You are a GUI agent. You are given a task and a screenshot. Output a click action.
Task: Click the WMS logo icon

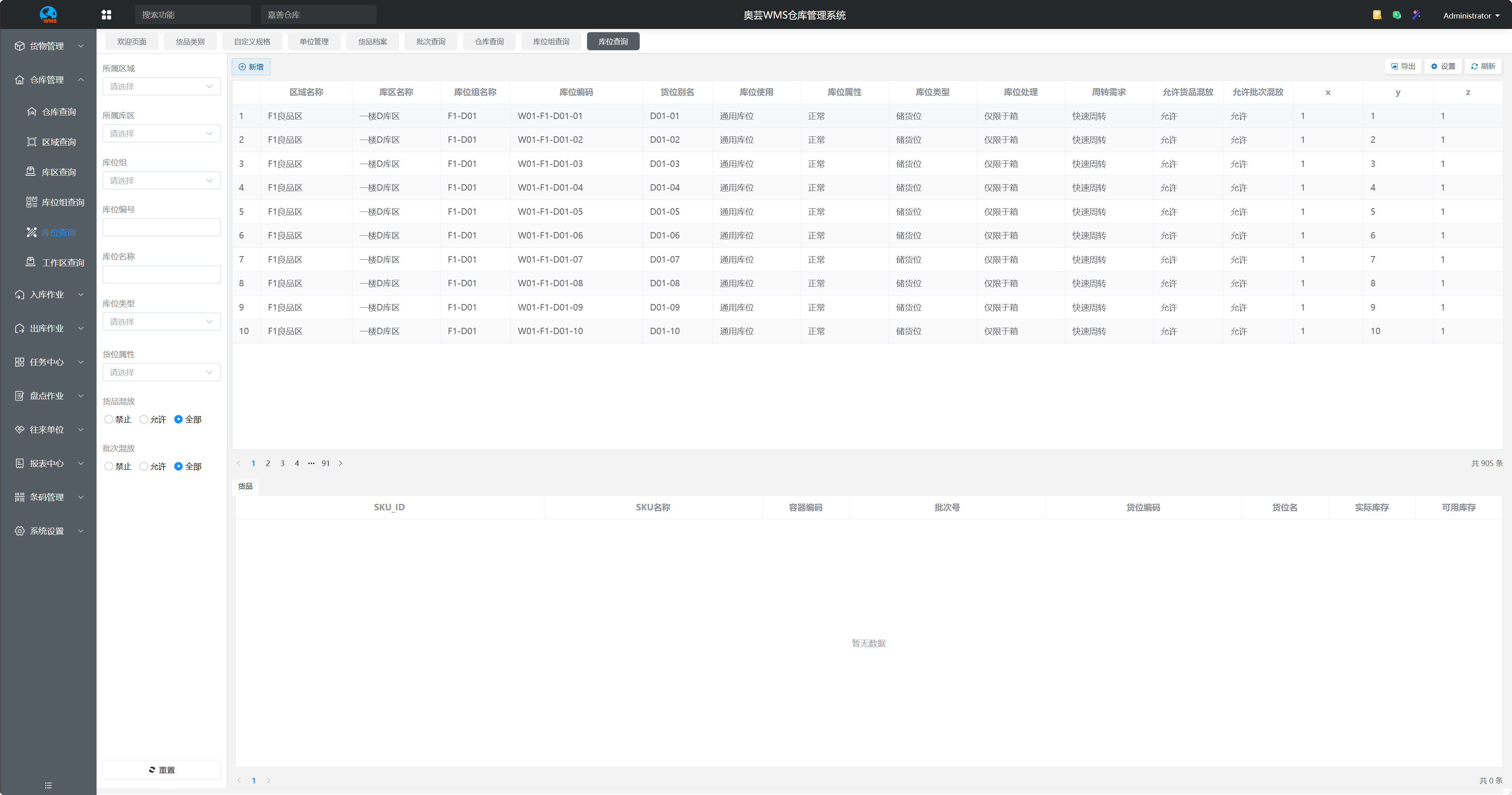point(48,14)
